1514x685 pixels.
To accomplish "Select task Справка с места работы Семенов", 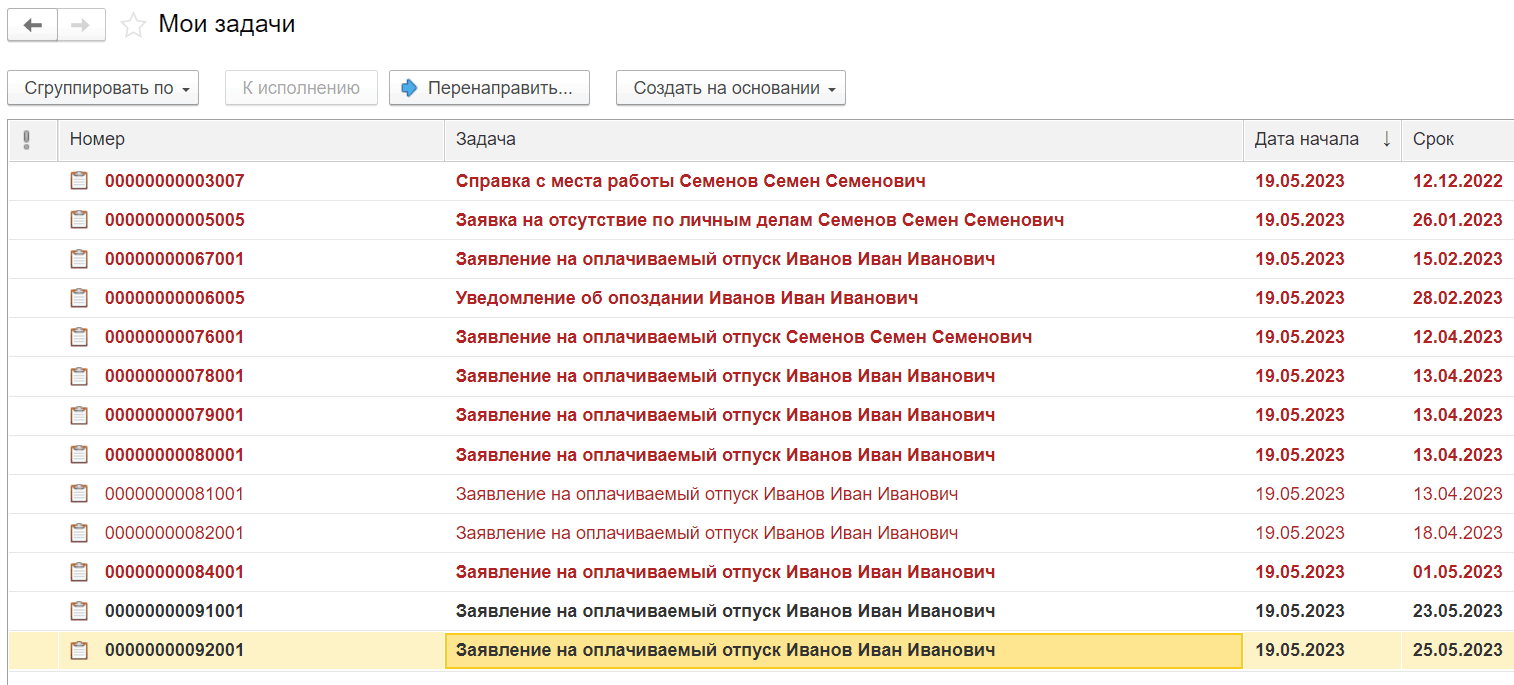I will (760, 181).
